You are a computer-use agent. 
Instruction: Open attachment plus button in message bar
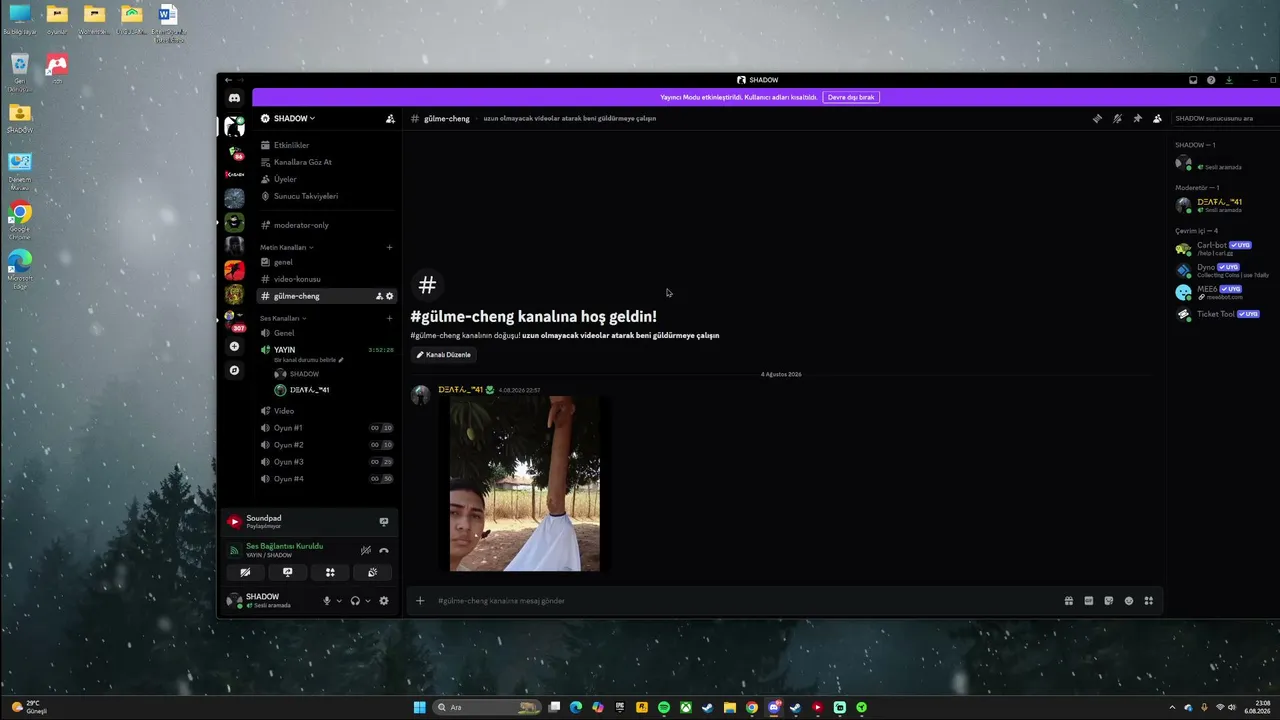[x=420, y=601]
